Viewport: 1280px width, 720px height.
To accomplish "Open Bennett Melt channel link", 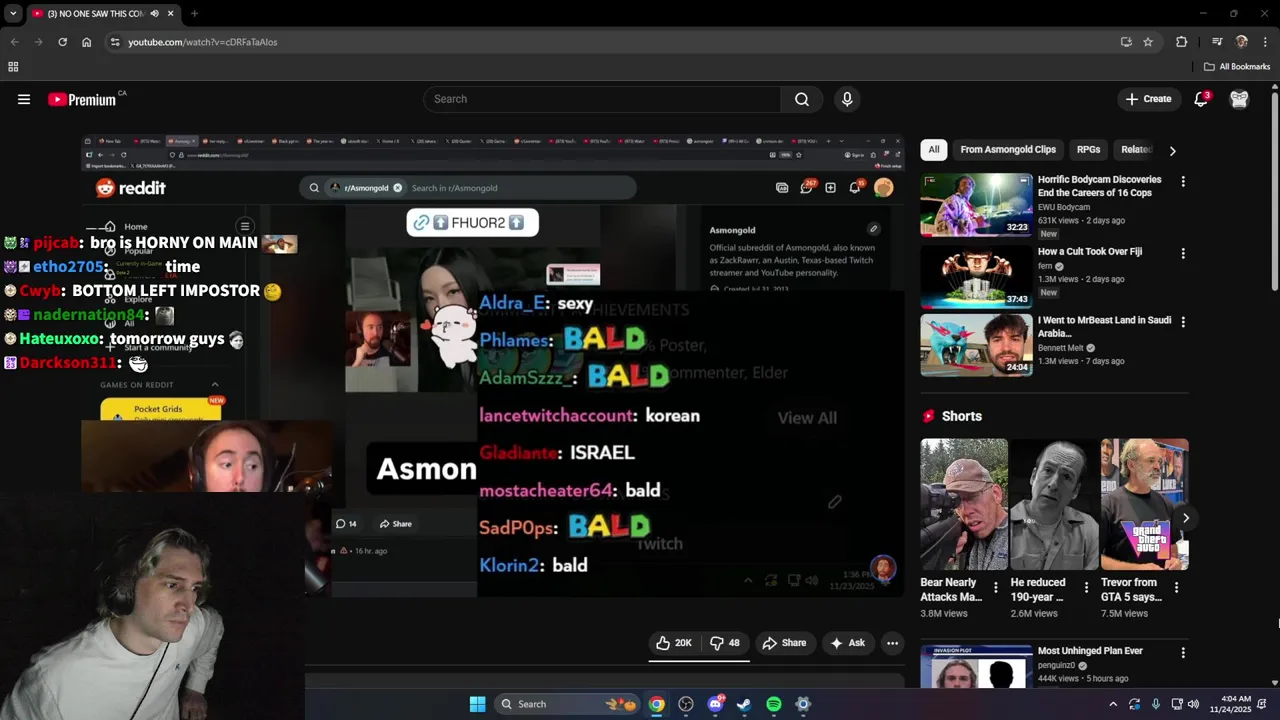I will (x=1061, y=348).
